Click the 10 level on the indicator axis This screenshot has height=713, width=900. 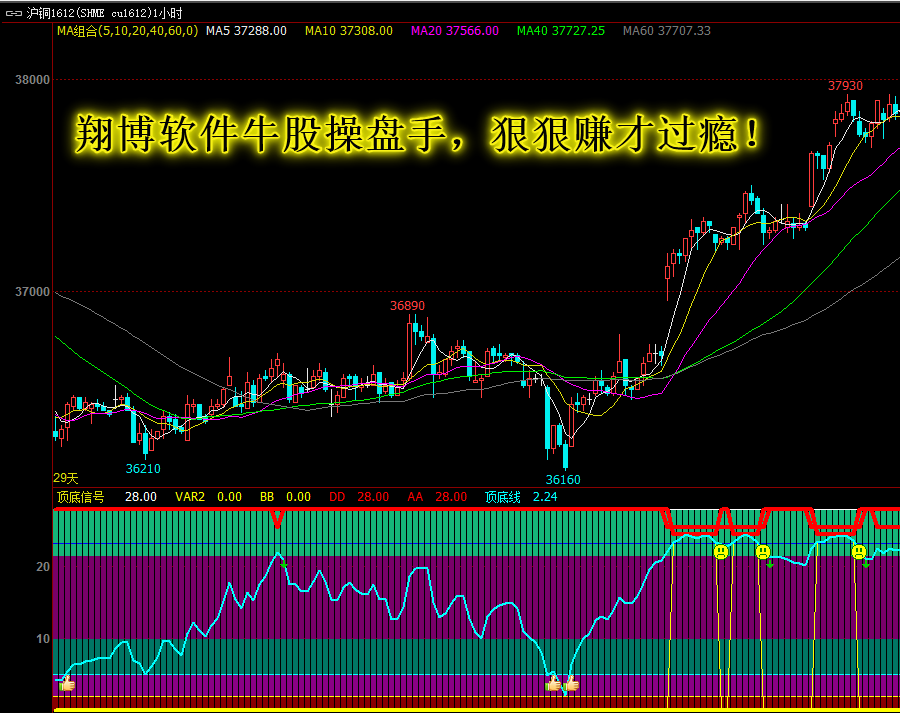(x=43, y=639)
